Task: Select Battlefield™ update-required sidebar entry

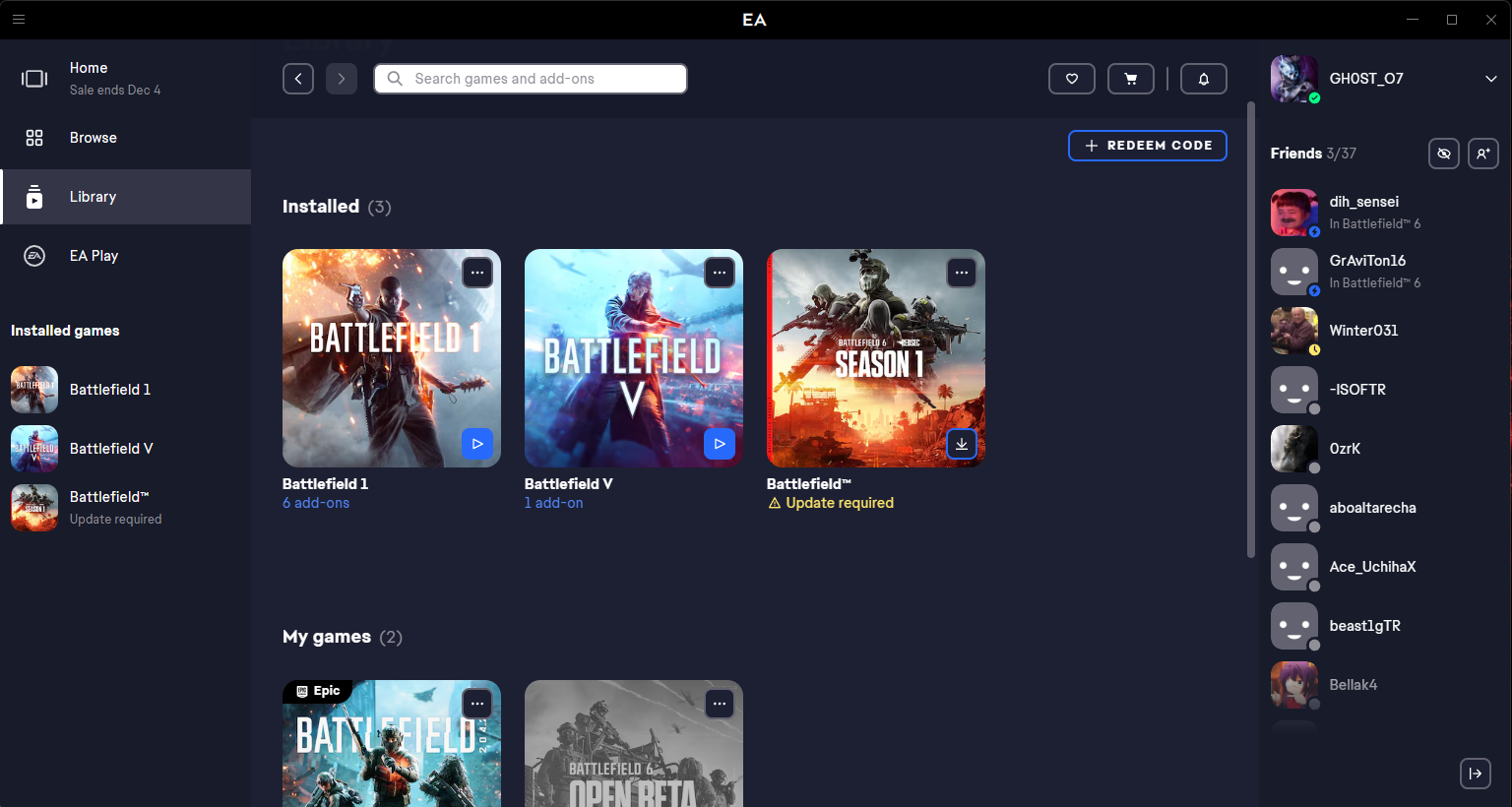Action: (126, 508)
